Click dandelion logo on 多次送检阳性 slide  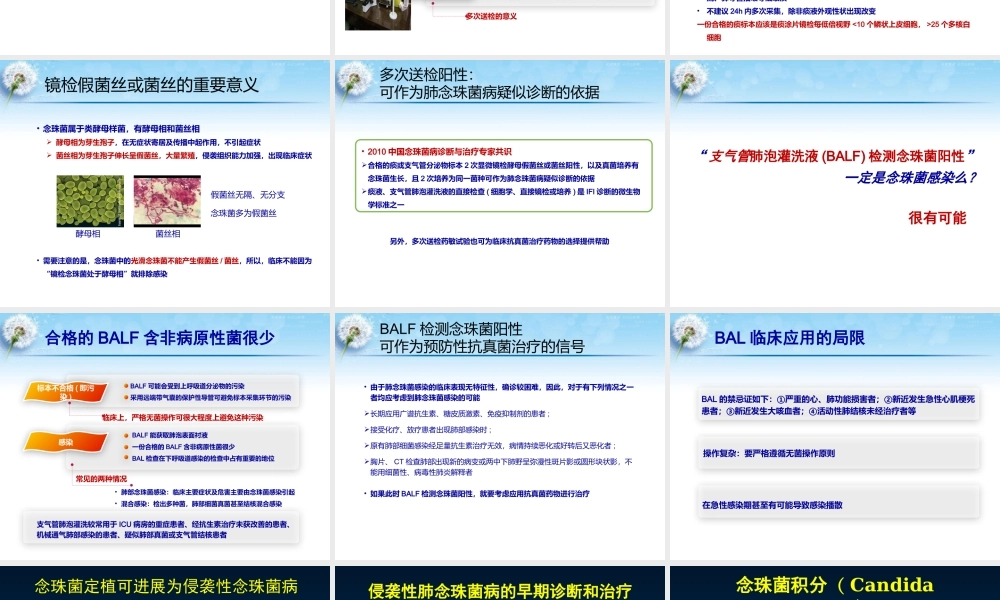[x=355, y=81]
